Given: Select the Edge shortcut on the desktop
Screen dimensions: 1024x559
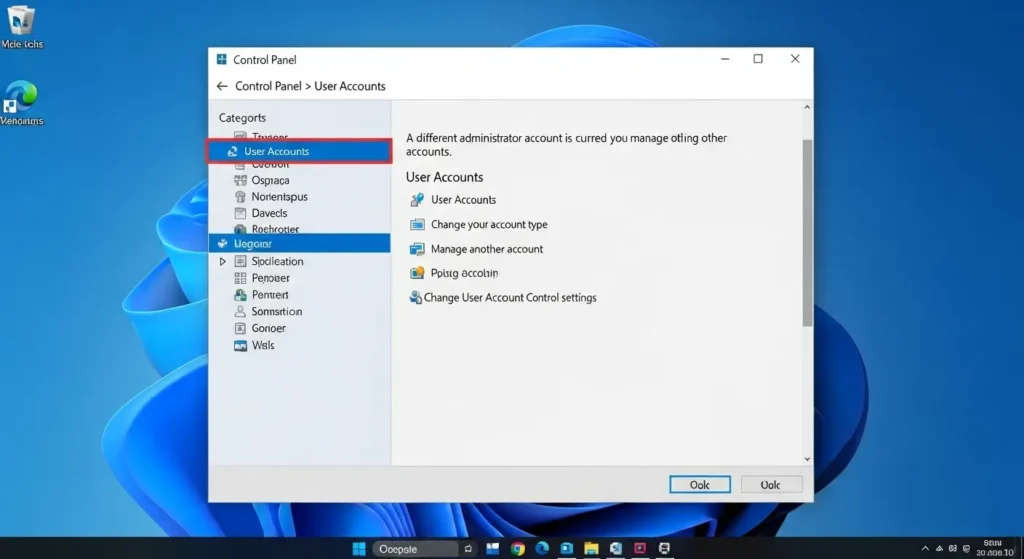Looking at the screenshot, I should tap(22, 103).
